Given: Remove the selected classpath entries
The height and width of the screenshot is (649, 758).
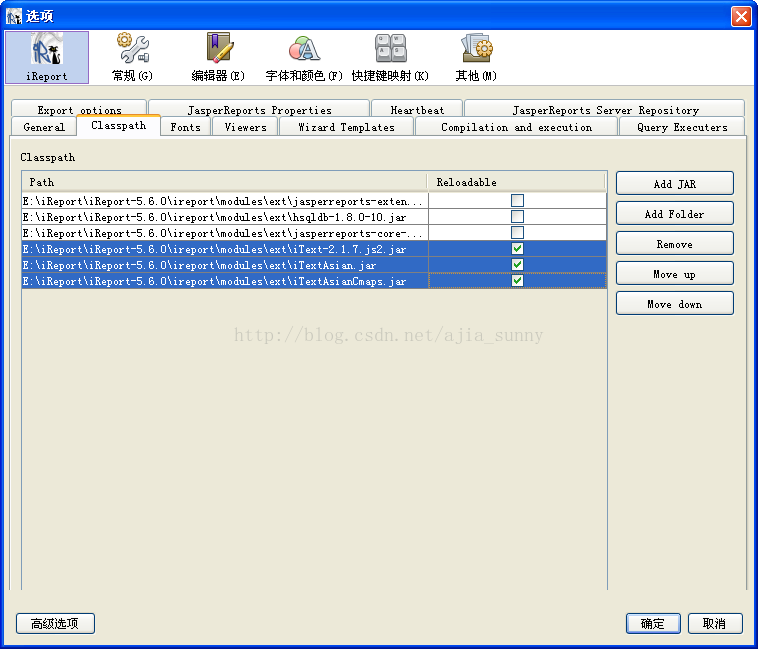Looking at the screenshot, I should coord(675,244).
